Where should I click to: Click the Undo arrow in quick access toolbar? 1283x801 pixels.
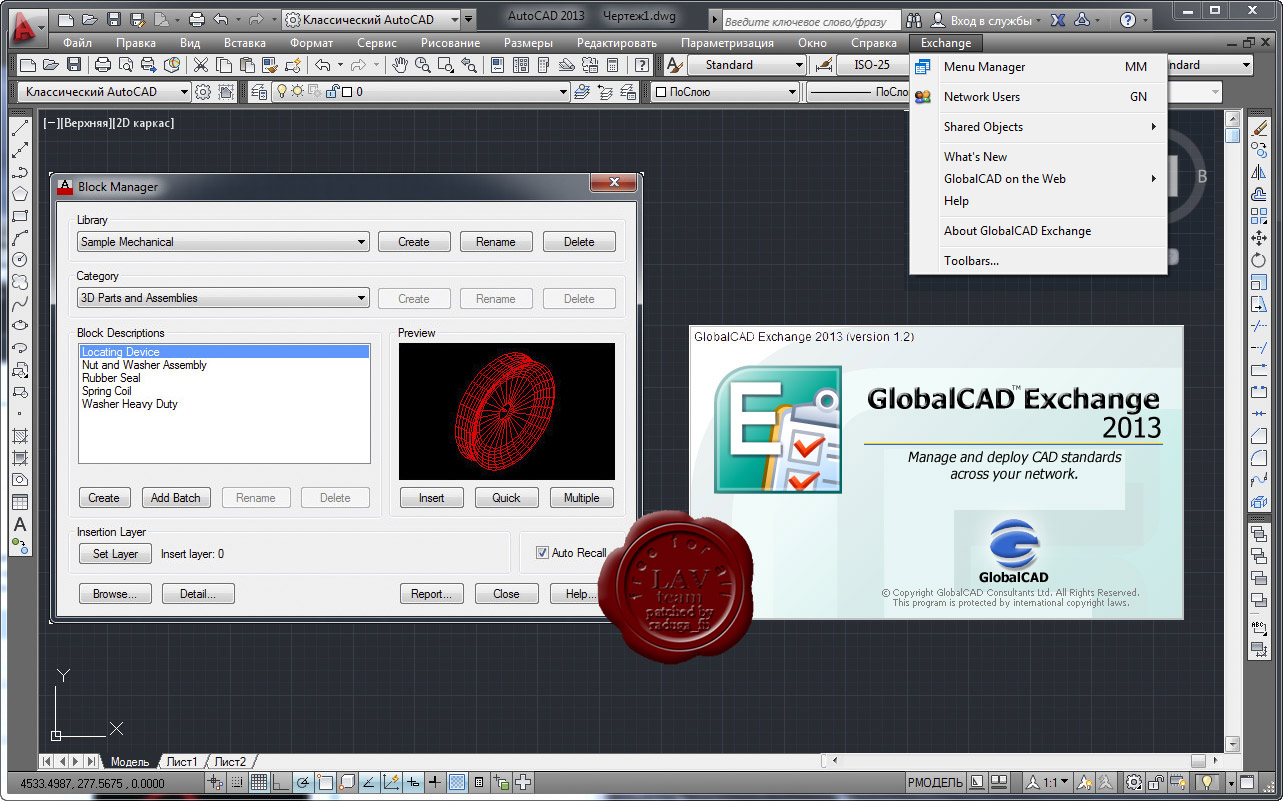220,19
